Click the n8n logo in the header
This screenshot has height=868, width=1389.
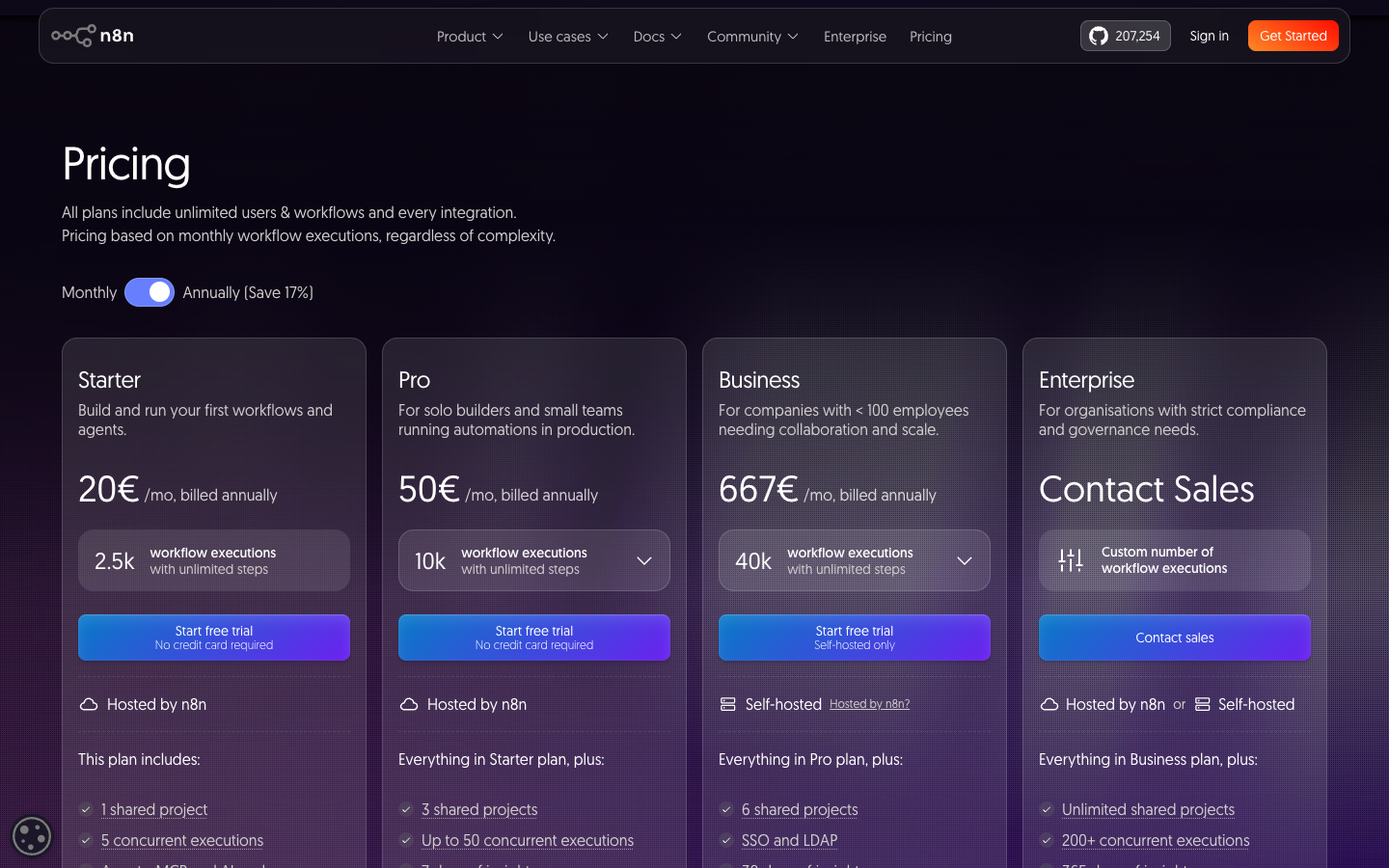93,36
